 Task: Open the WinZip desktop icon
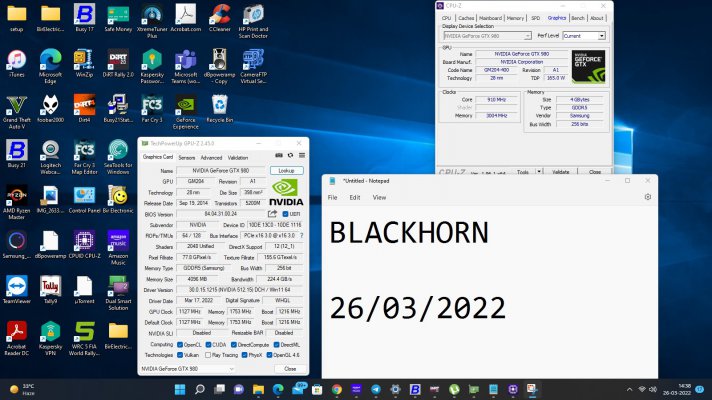point(84,64)
